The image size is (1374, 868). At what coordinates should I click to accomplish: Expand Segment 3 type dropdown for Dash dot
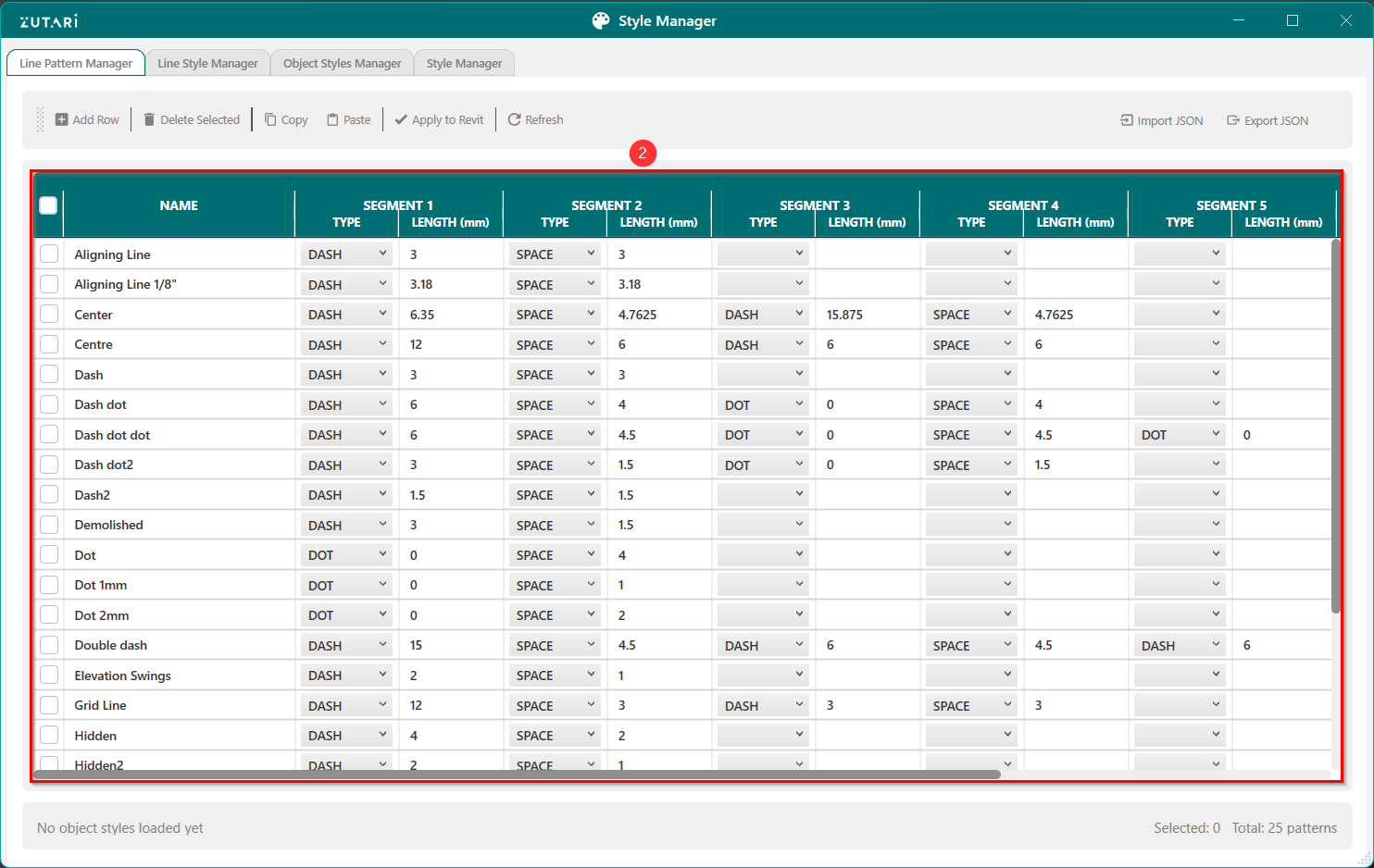[x=763, y=404]
